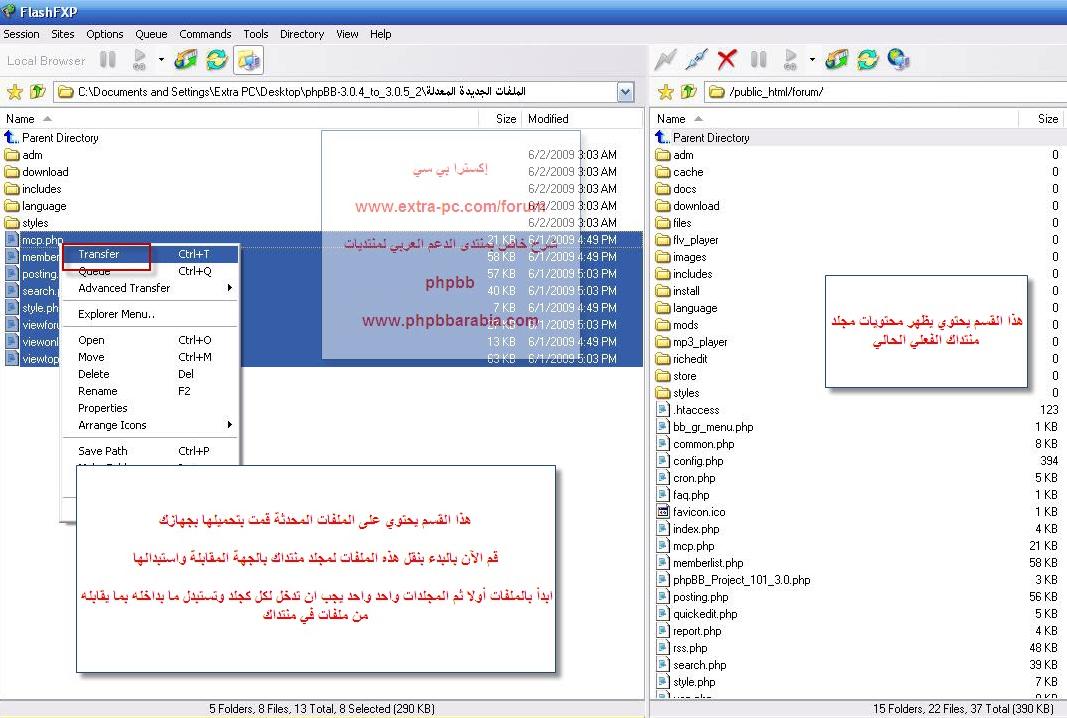This screenshot has width=1067, height=718.
Task: Choose Save Path in the context menu
Action: click(150, 451)
